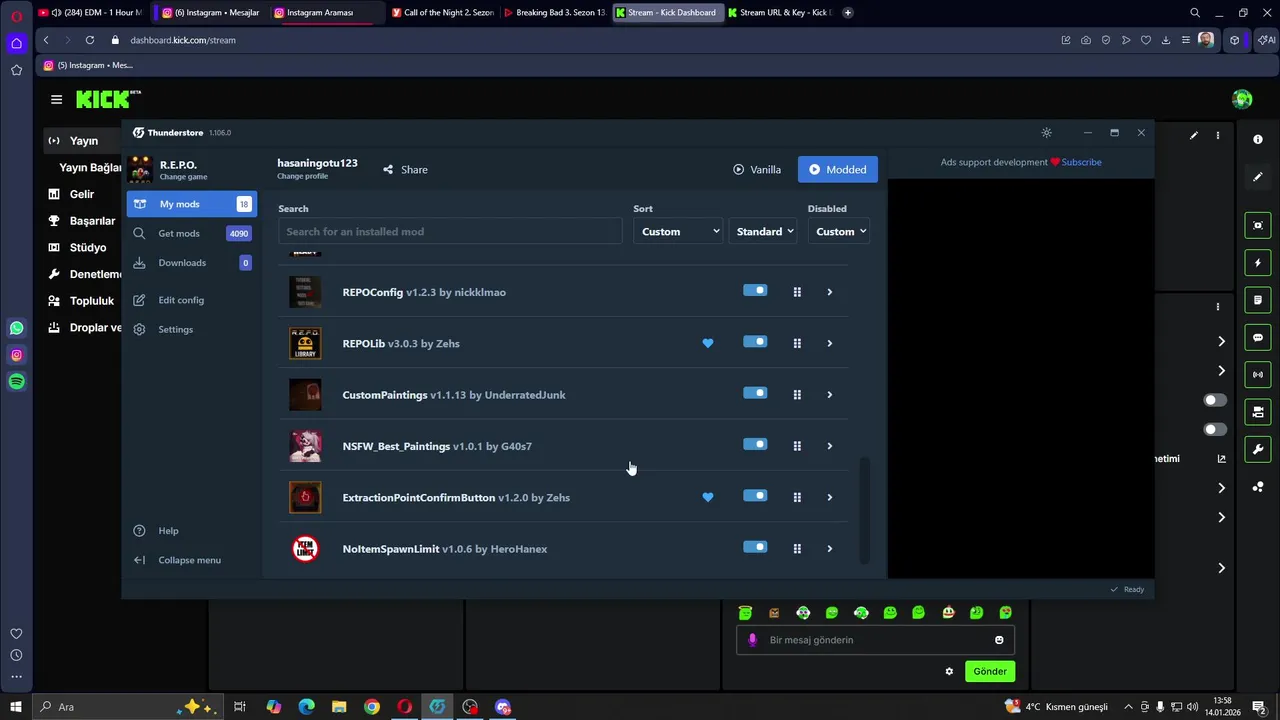
Task: Open chat settings gear beside Gönder
Action: point(949,671)
